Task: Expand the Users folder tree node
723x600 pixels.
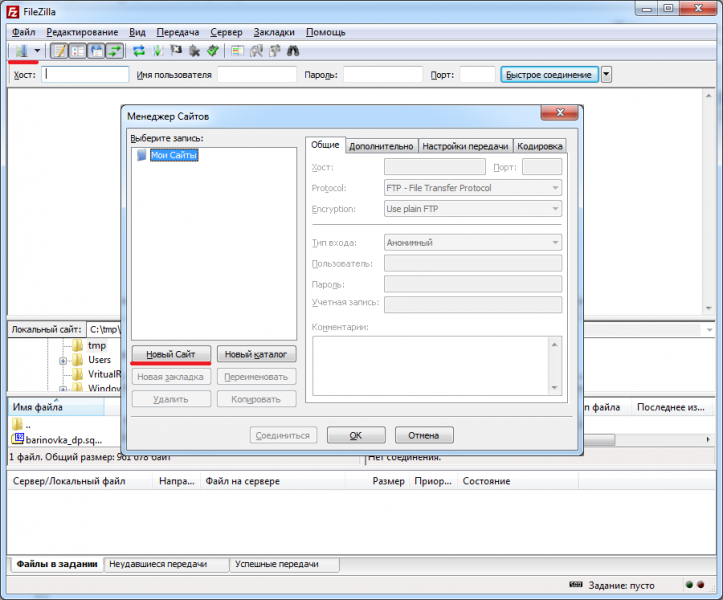Action: (63, 360)
